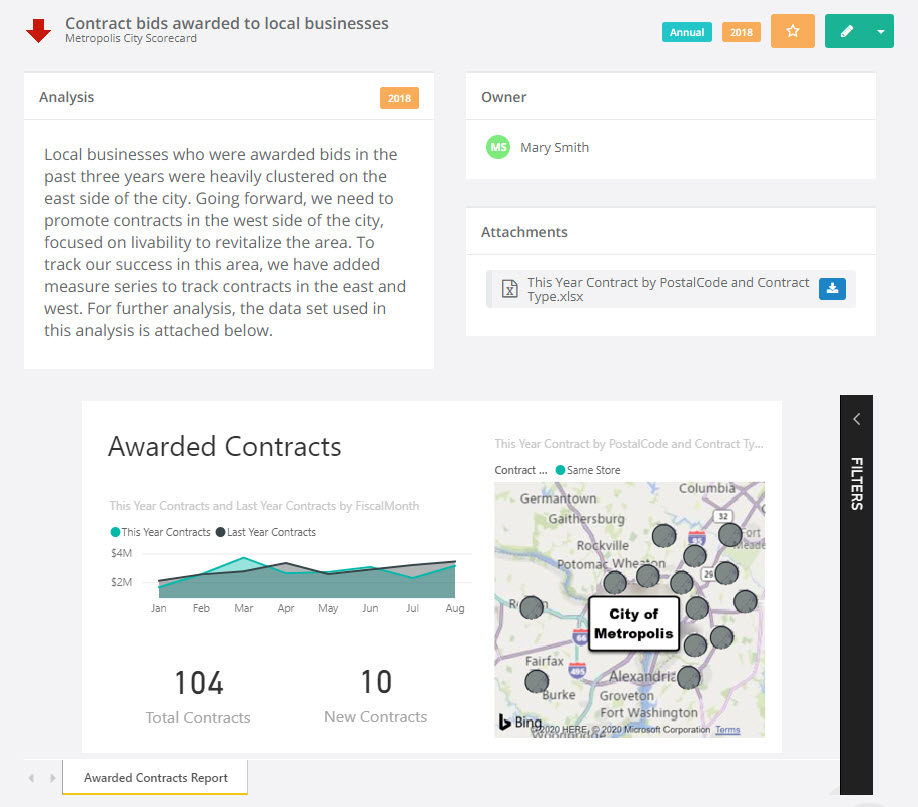918x807 pixels.
Task: Select the orange 2018 badge in the header
Action: tap(741, 31)
